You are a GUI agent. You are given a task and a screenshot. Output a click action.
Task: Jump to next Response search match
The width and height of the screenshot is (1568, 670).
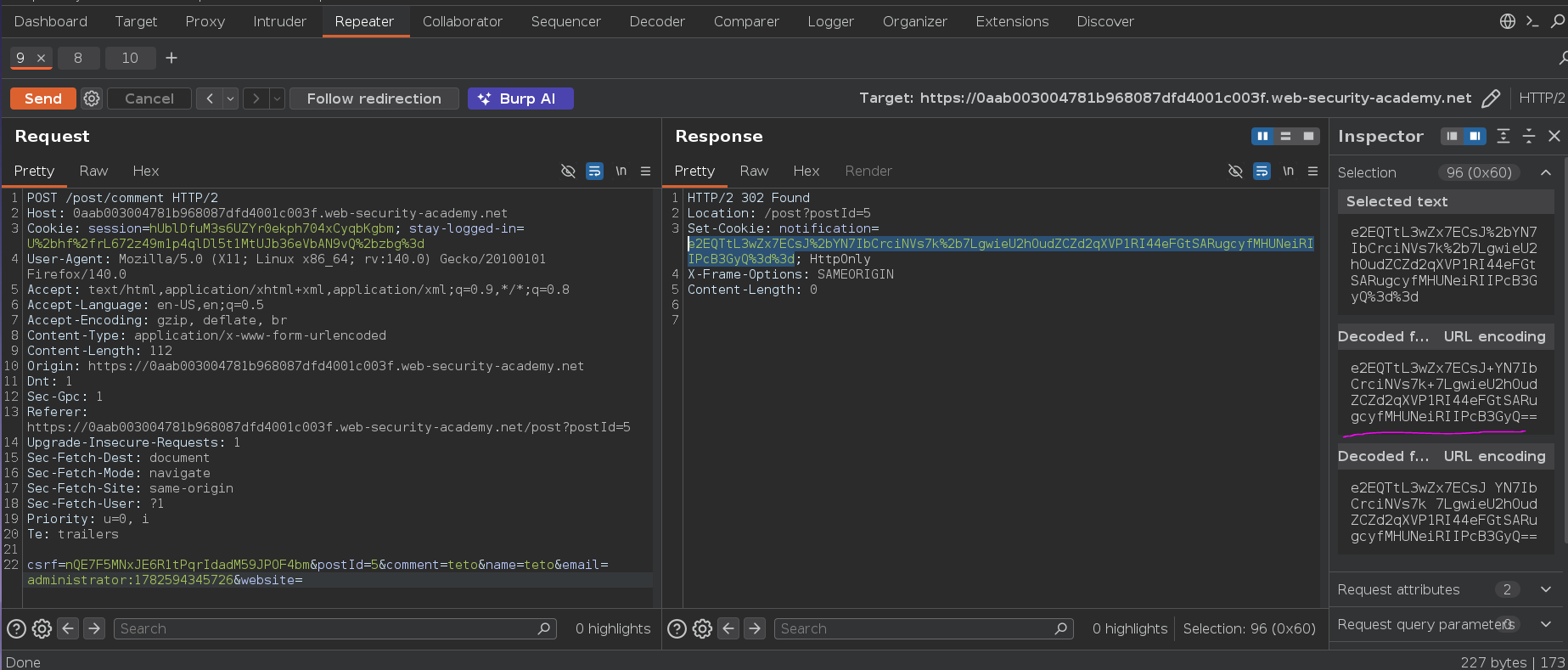point(755,628)
